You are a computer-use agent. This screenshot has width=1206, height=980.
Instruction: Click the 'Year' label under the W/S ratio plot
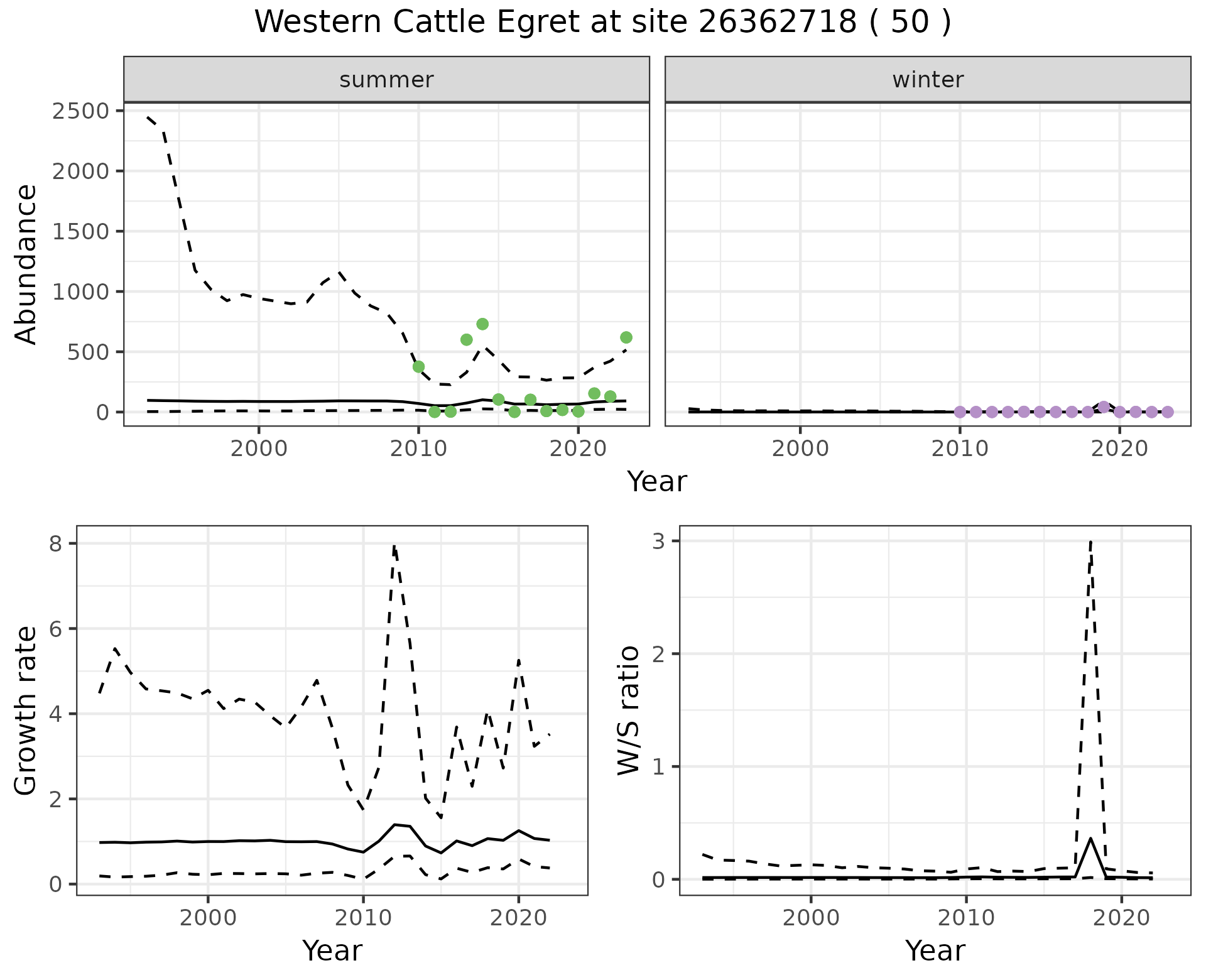[935, 950]
